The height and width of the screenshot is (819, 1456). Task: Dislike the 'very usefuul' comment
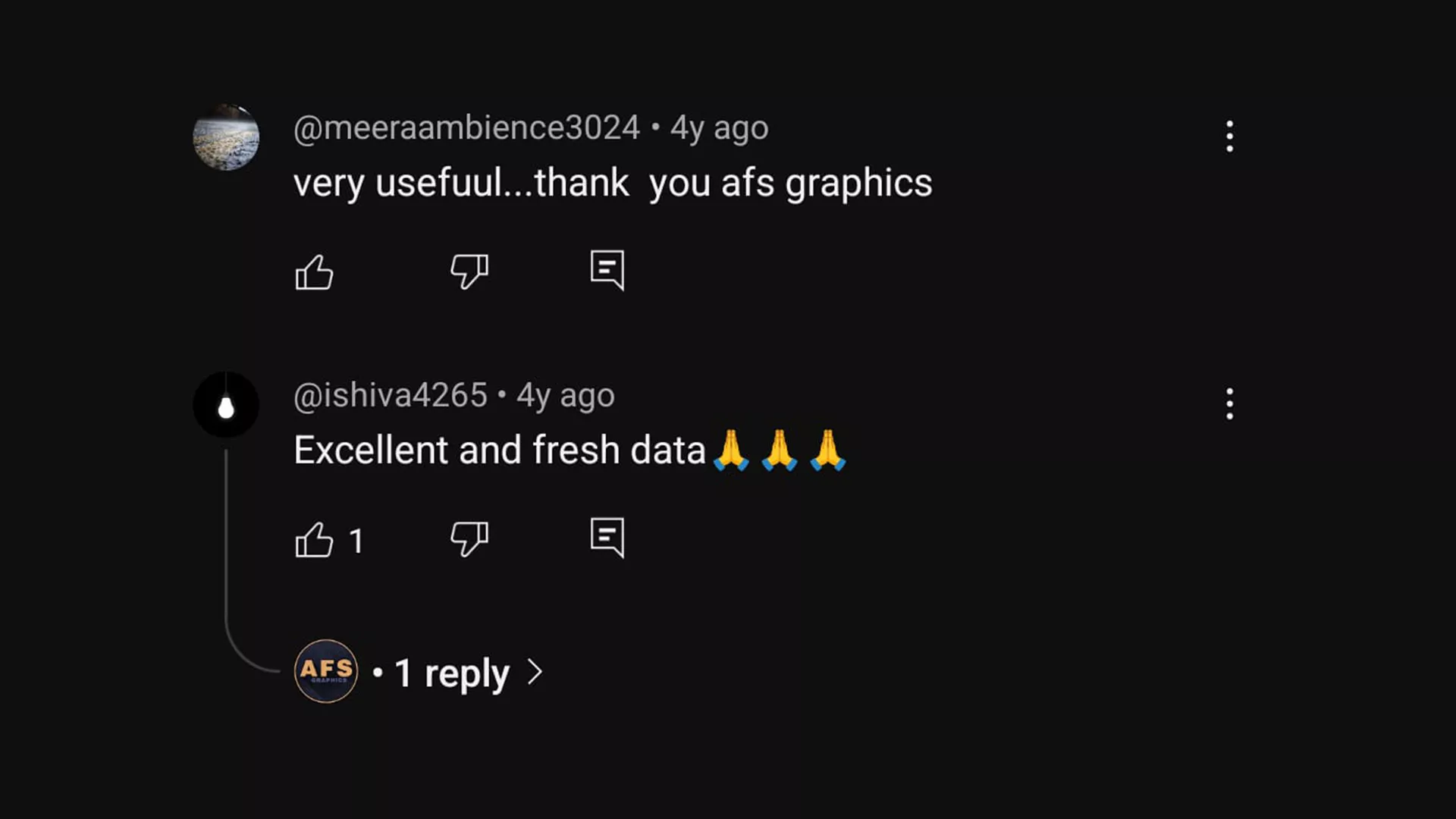tap(469, 271)
